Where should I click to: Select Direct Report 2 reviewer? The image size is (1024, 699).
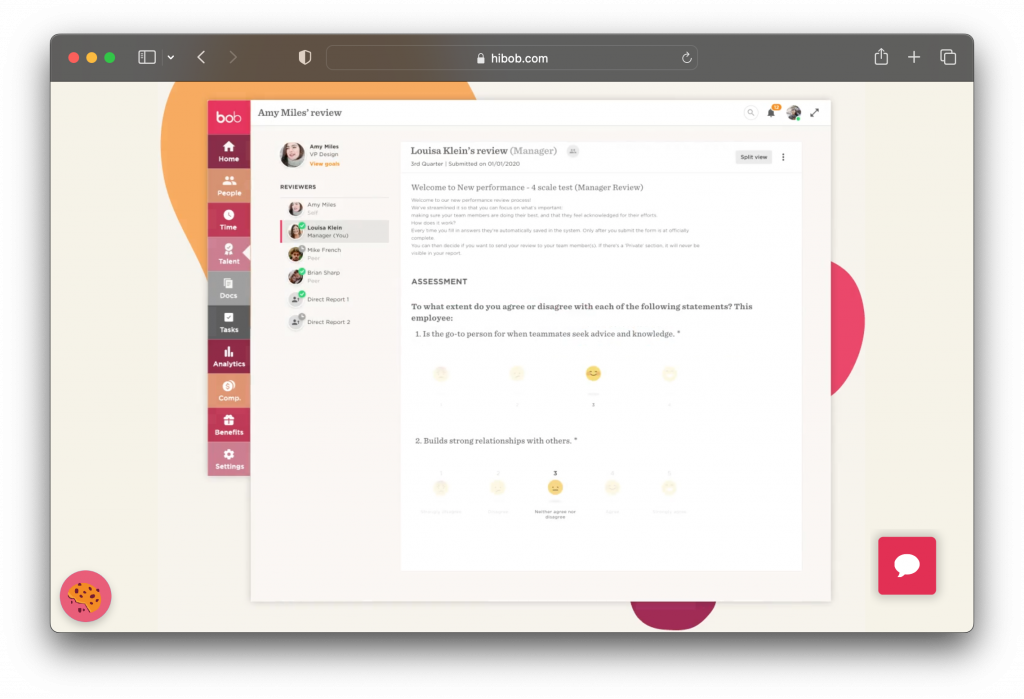(x=334, y=321)
